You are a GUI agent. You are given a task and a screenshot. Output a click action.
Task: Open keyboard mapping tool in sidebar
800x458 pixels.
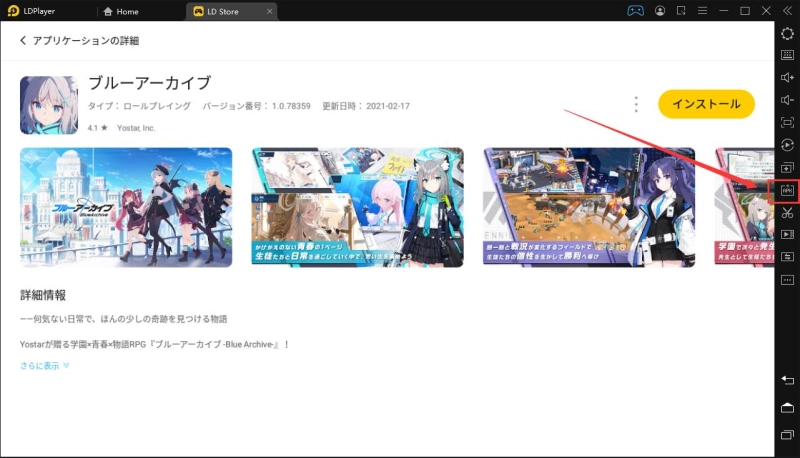click(787, 55)
